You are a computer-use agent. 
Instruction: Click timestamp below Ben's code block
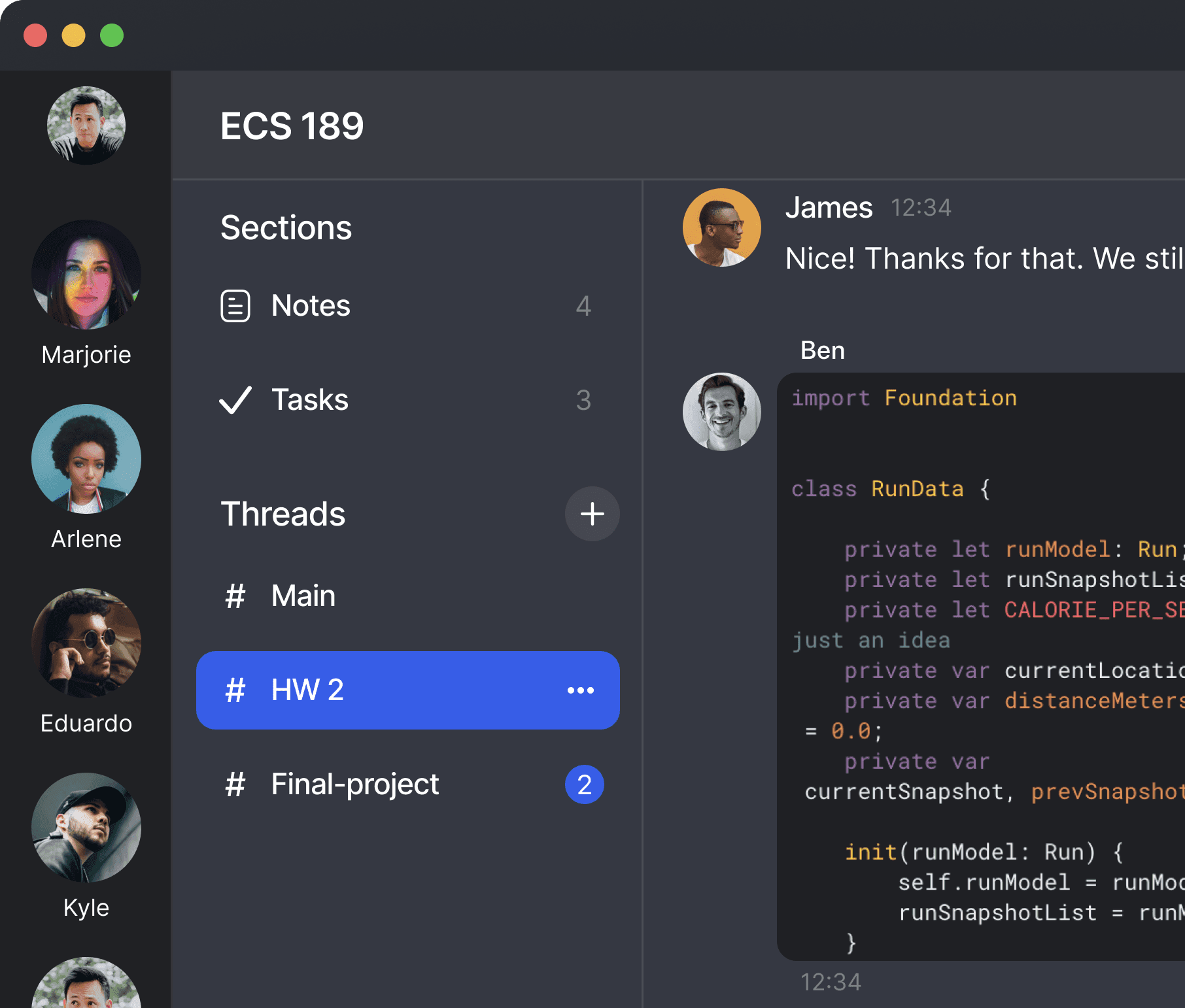point(831,983)
